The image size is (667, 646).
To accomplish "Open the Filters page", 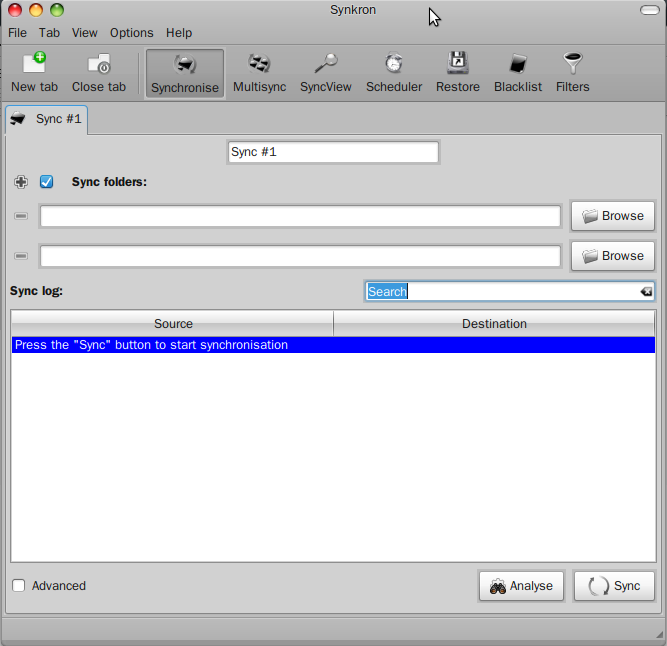I will coord(573,73).
